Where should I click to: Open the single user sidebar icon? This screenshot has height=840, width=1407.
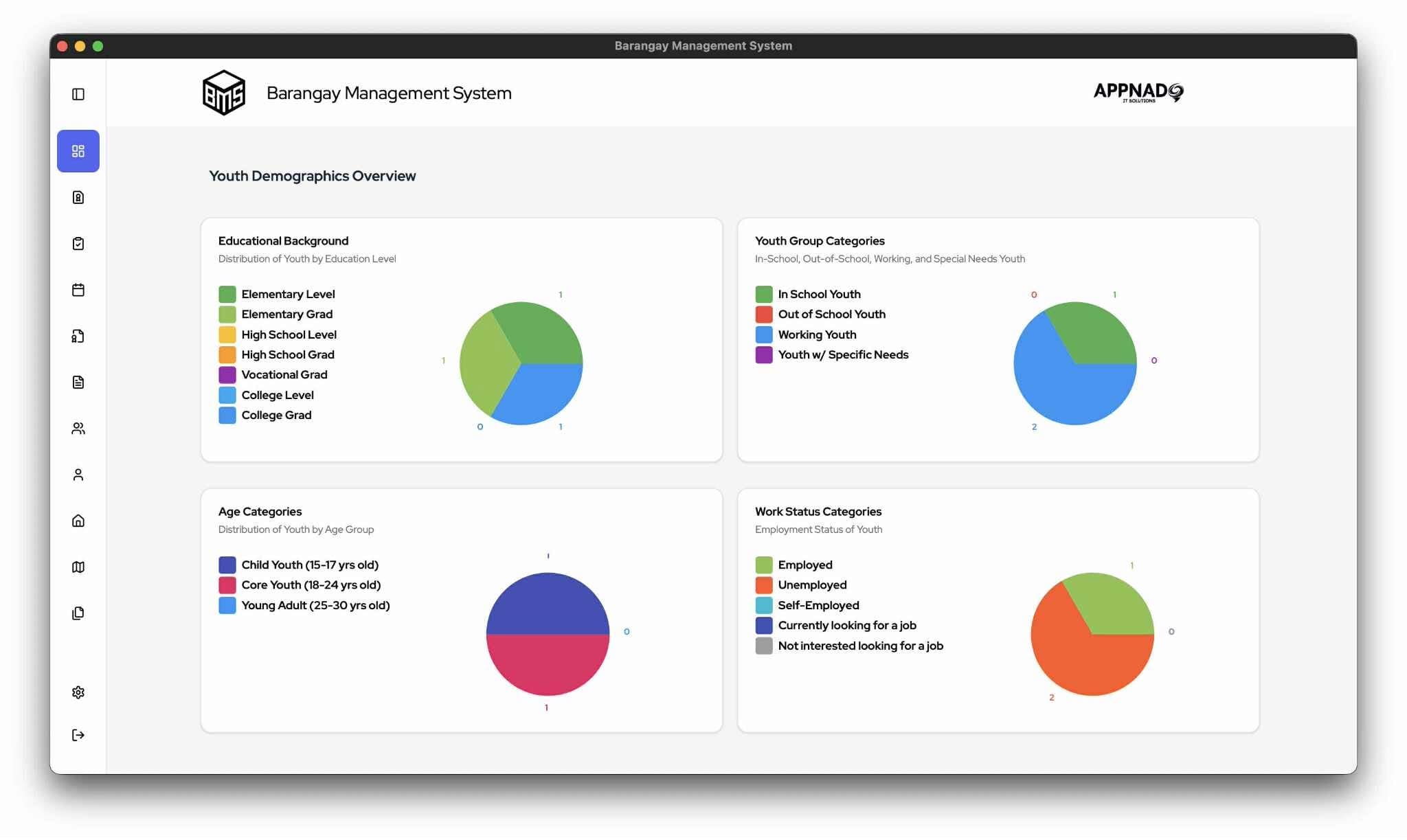click(78, 475)
